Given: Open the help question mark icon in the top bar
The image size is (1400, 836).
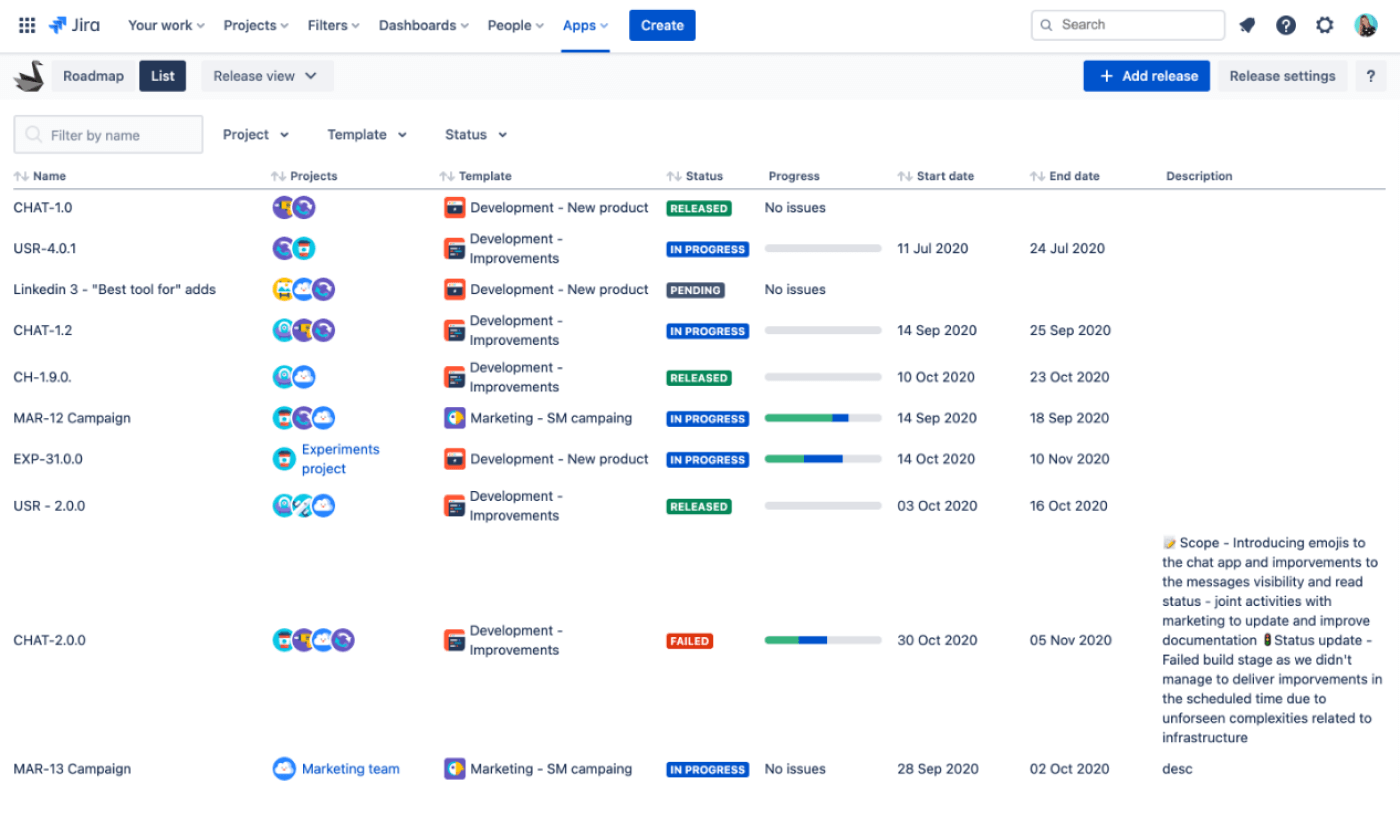Looking at the screenshot, I should [x=1286, y=25].
